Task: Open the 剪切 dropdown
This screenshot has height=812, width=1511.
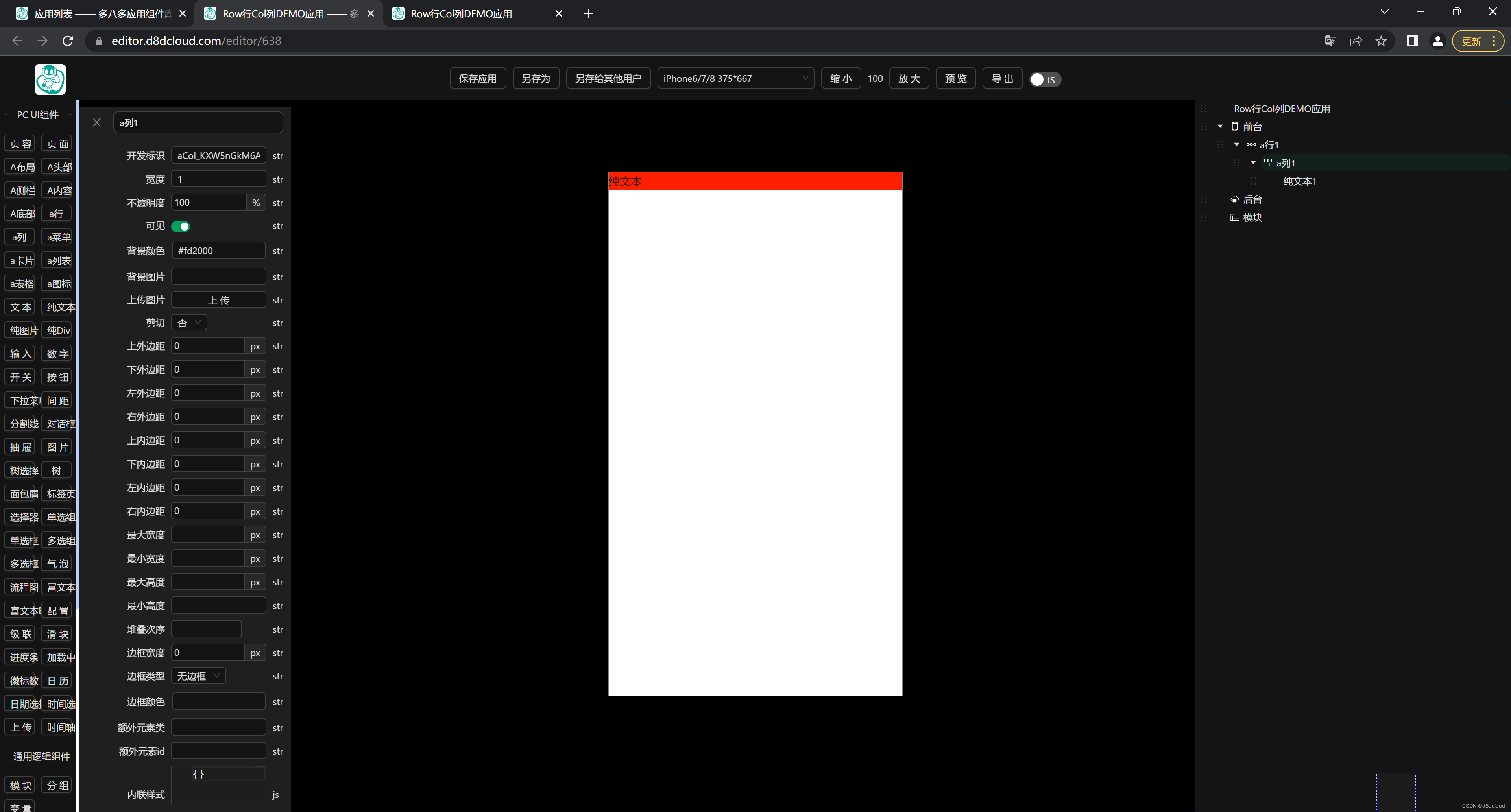Action: pos(189,323)
